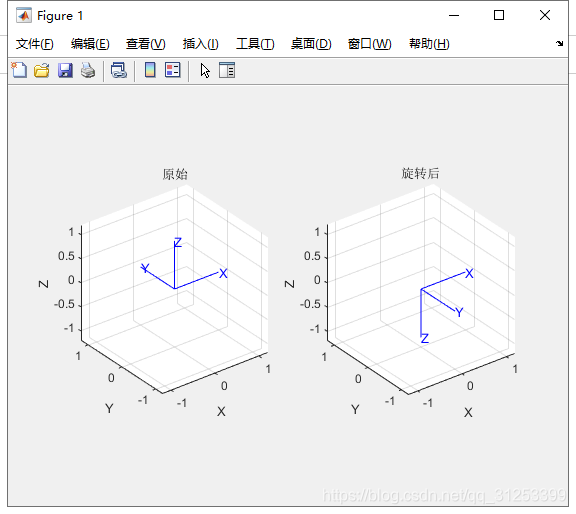
Task: Open the 桌面(D) menu
Action: point(311,44)
